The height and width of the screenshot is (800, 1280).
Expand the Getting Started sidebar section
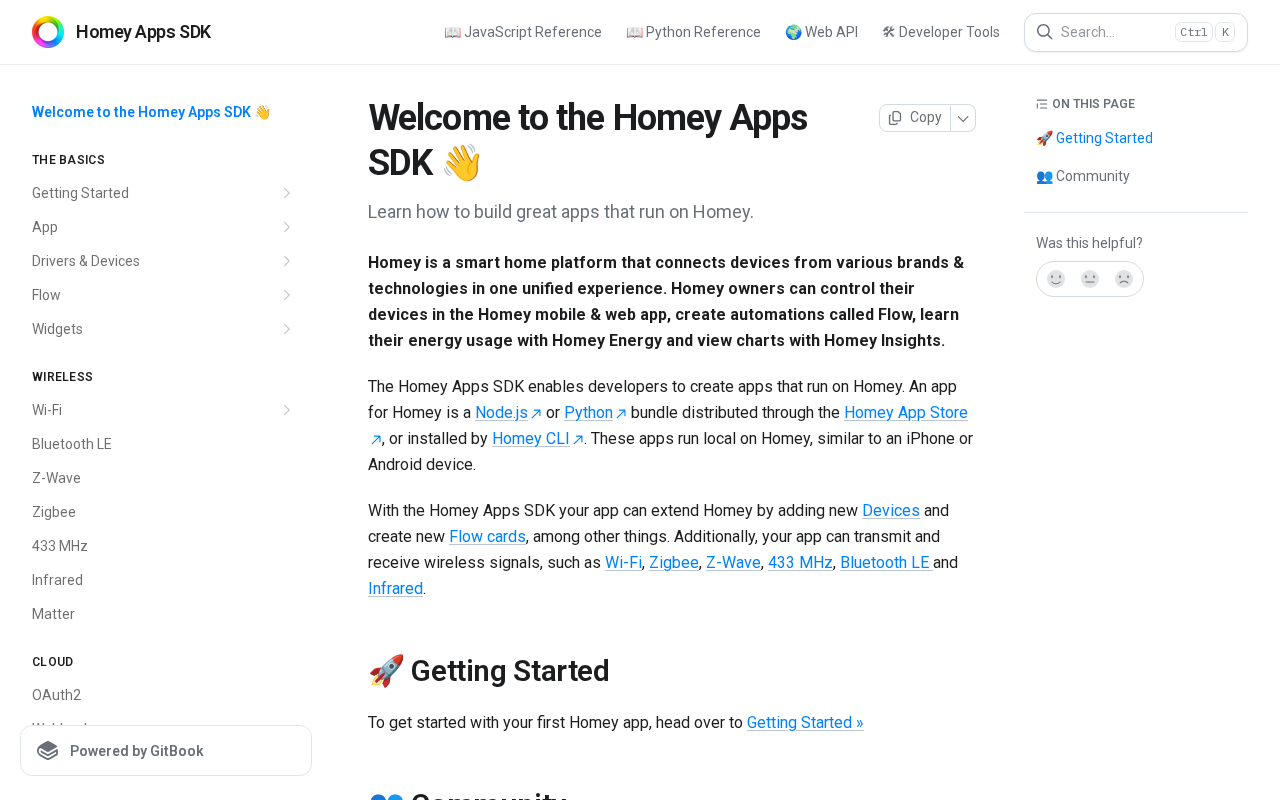point(286,193)
